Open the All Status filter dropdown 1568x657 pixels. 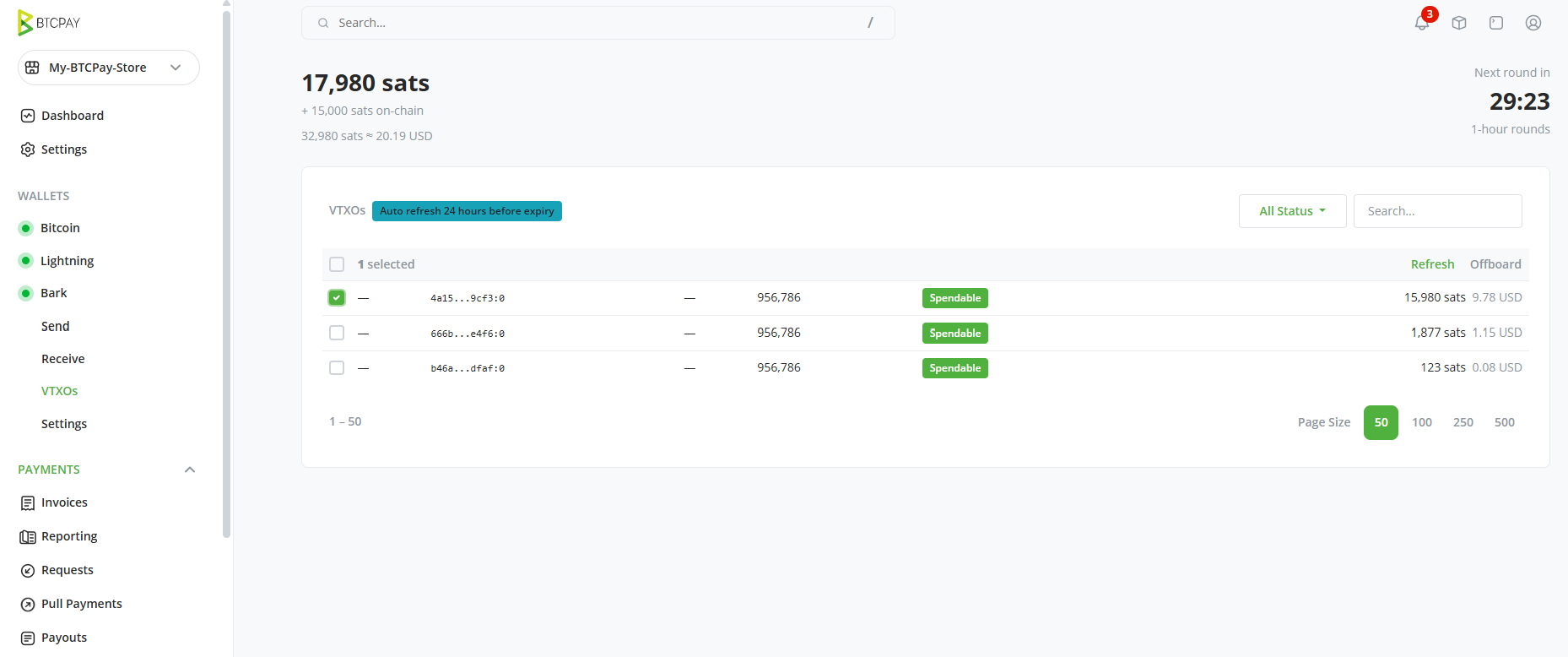click(x=1292, y=211)
